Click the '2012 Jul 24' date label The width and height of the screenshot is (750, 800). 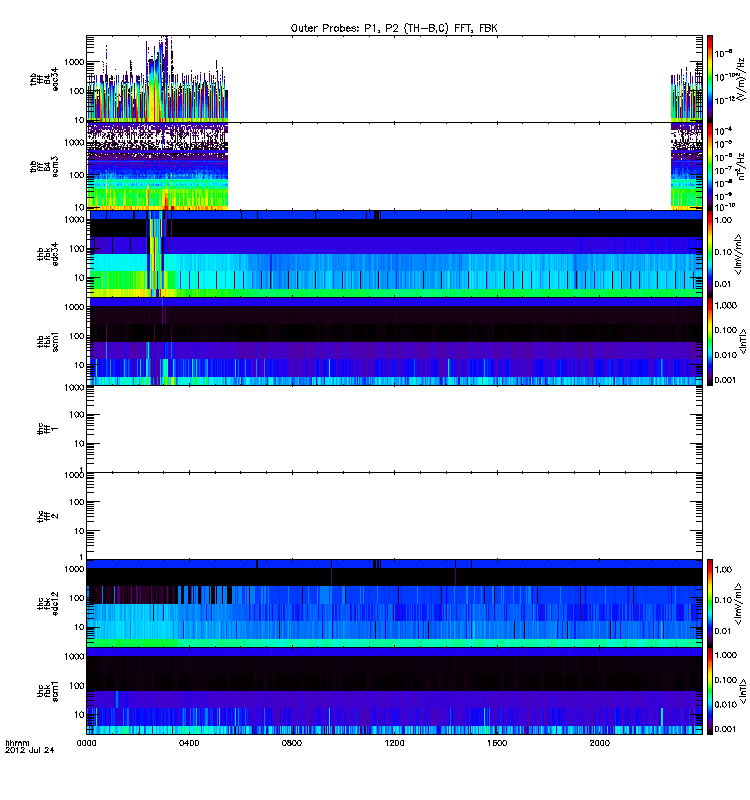pyautogui.click(x=30, y=750)
